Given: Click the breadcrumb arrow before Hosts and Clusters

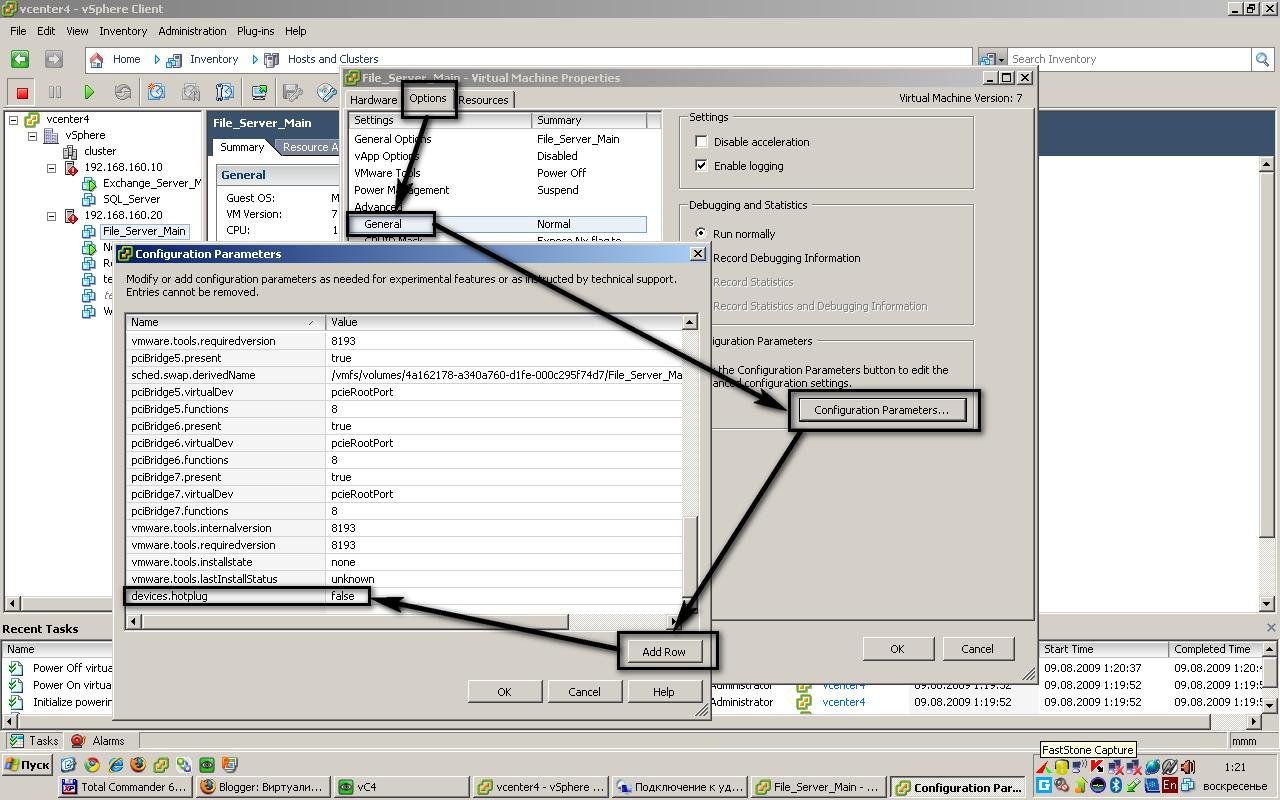Looking at the screenshot, I should 255,60.
